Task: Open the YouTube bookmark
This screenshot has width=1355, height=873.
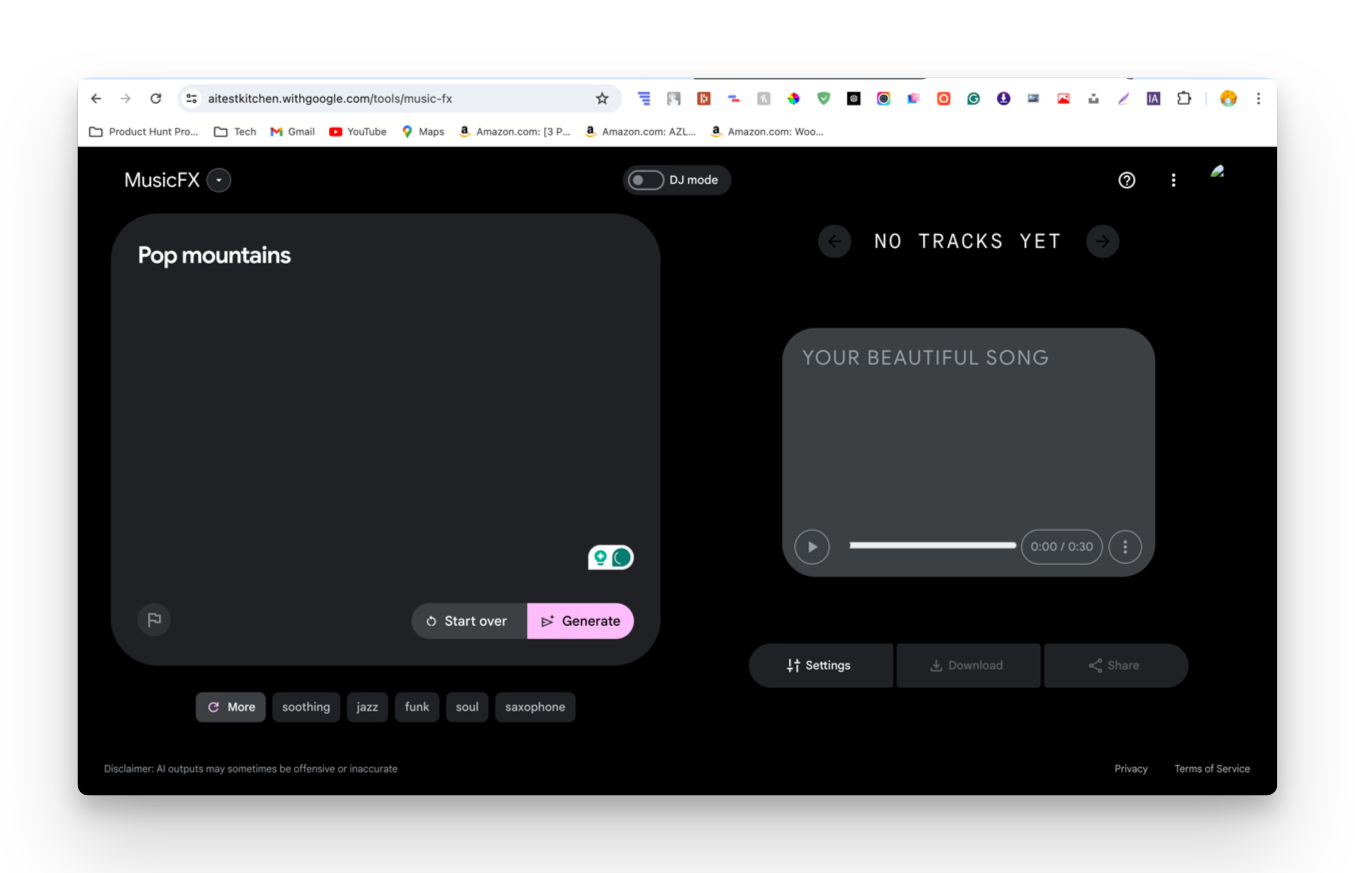Action: click(x=357, y=131)
